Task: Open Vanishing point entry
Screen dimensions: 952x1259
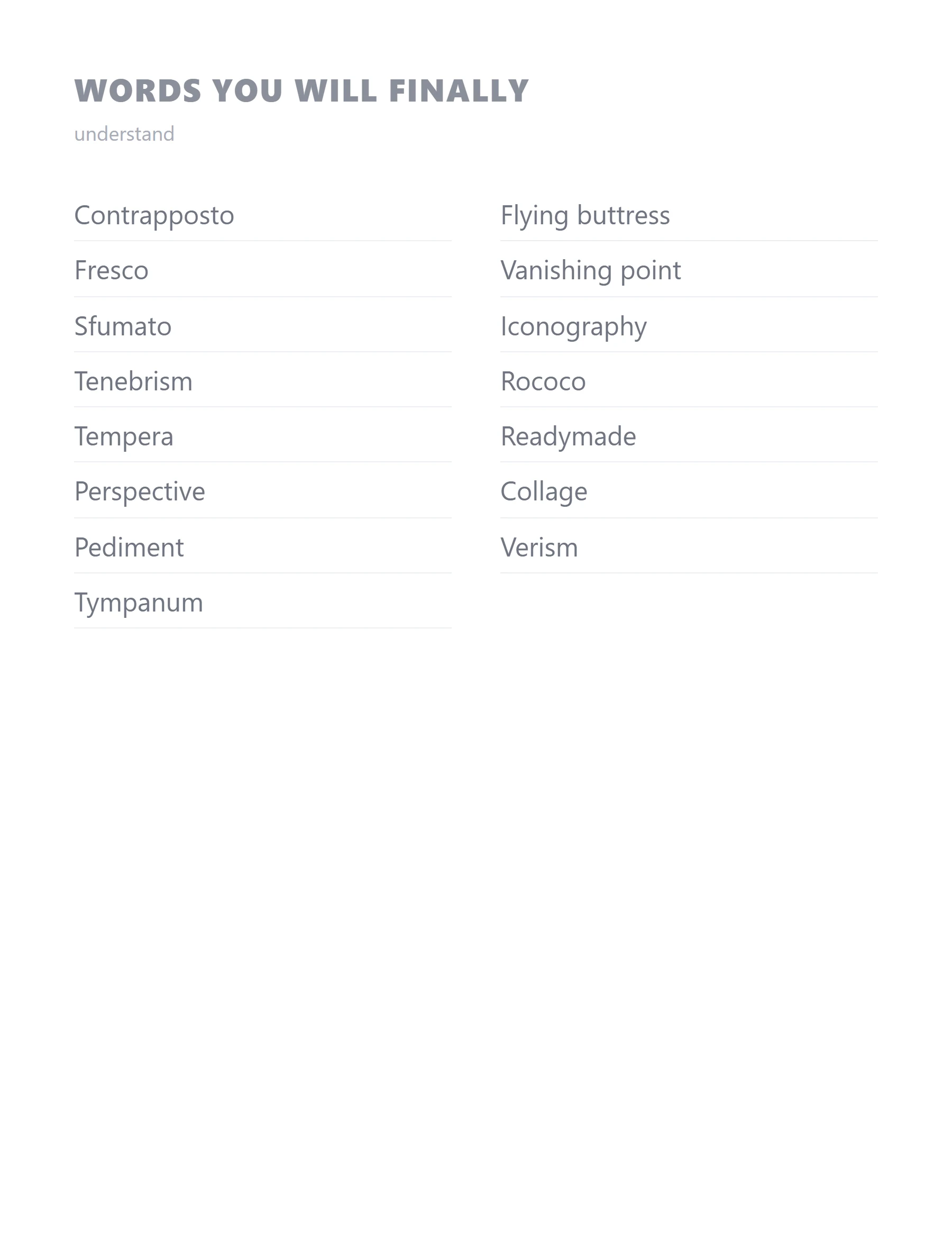Action: coord(591,270)
